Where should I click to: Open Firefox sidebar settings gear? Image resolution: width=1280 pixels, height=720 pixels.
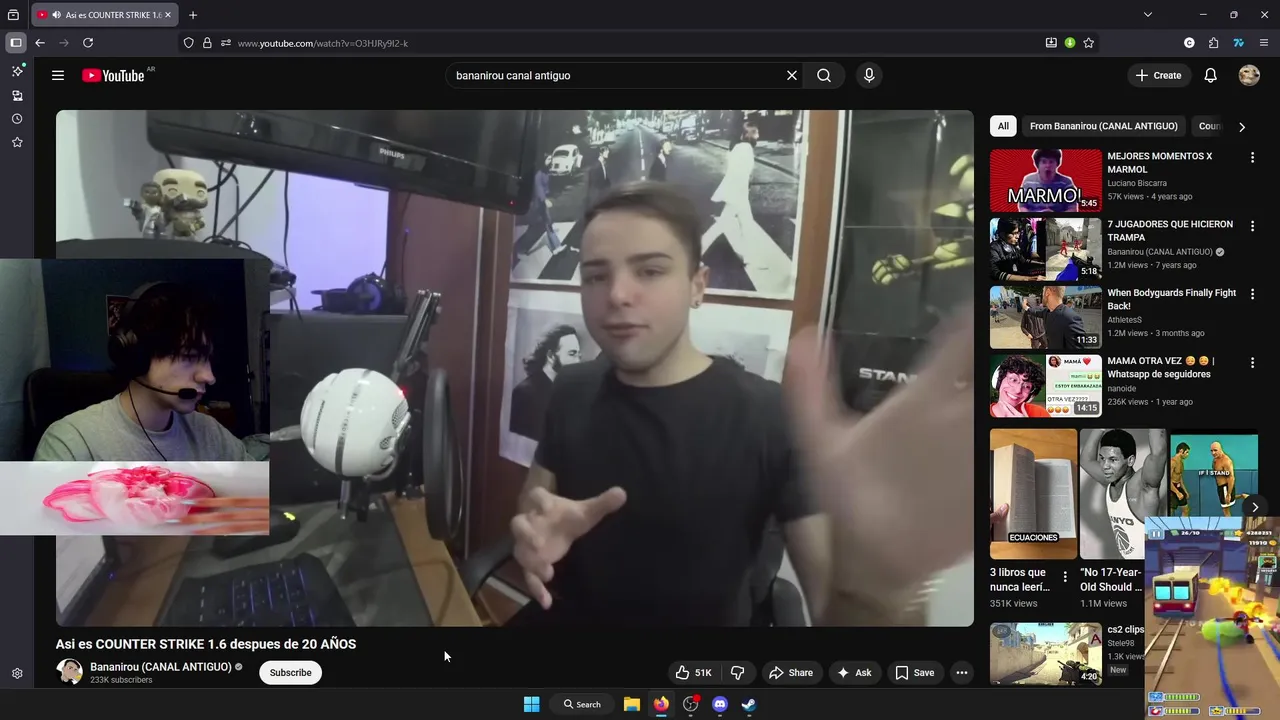point(17,674)
